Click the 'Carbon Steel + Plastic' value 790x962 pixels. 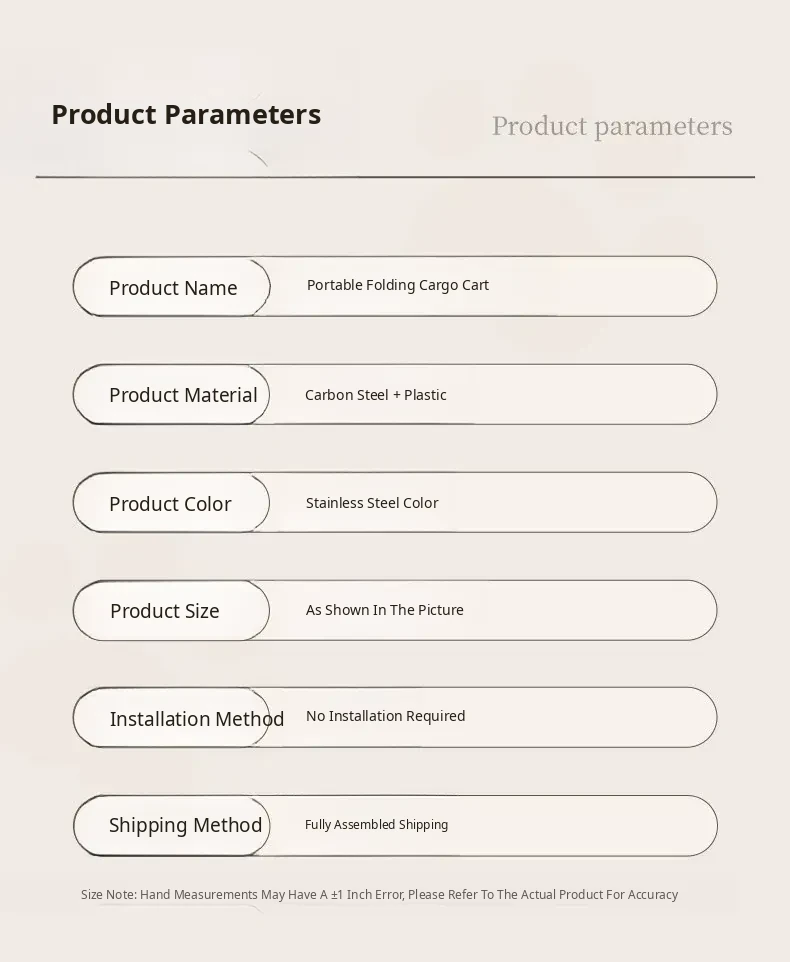tap(375, 395)
